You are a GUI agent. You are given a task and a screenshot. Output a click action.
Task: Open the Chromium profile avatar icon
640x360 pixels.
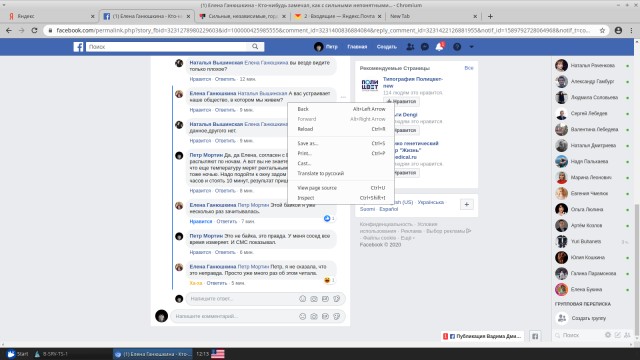618,30
